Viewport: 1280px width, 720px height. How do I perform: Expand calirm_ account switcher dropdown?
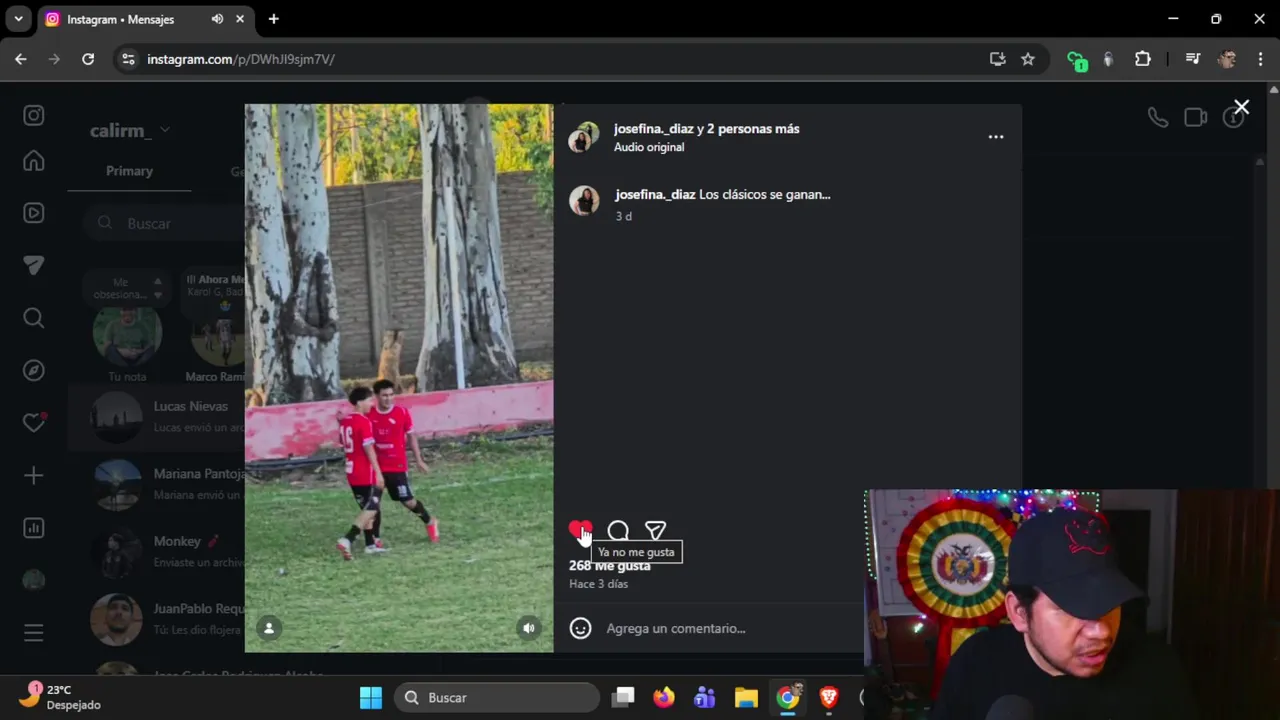click(130, 131)
